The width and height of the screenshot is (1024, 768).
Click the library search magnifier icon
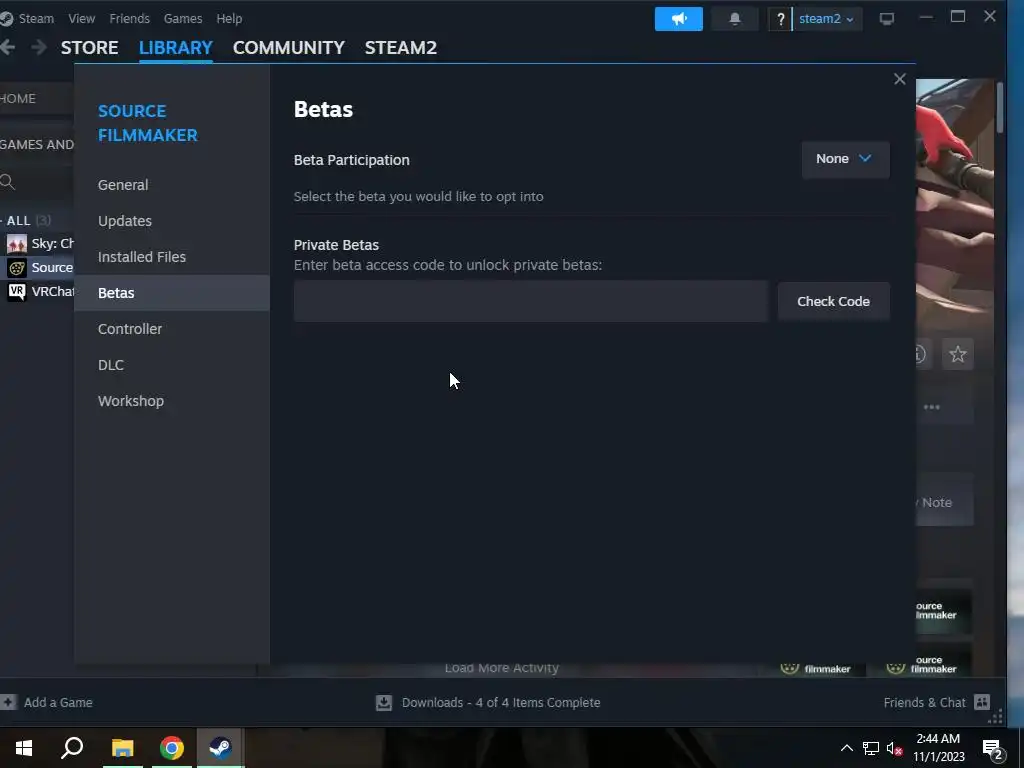pyautogui.click(x=8, y=182)
